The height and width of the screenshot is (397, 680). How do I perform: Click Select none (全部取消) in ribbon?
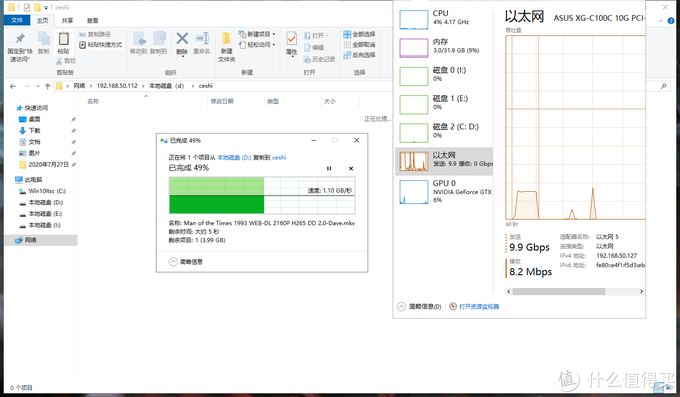tap(359, 45)
